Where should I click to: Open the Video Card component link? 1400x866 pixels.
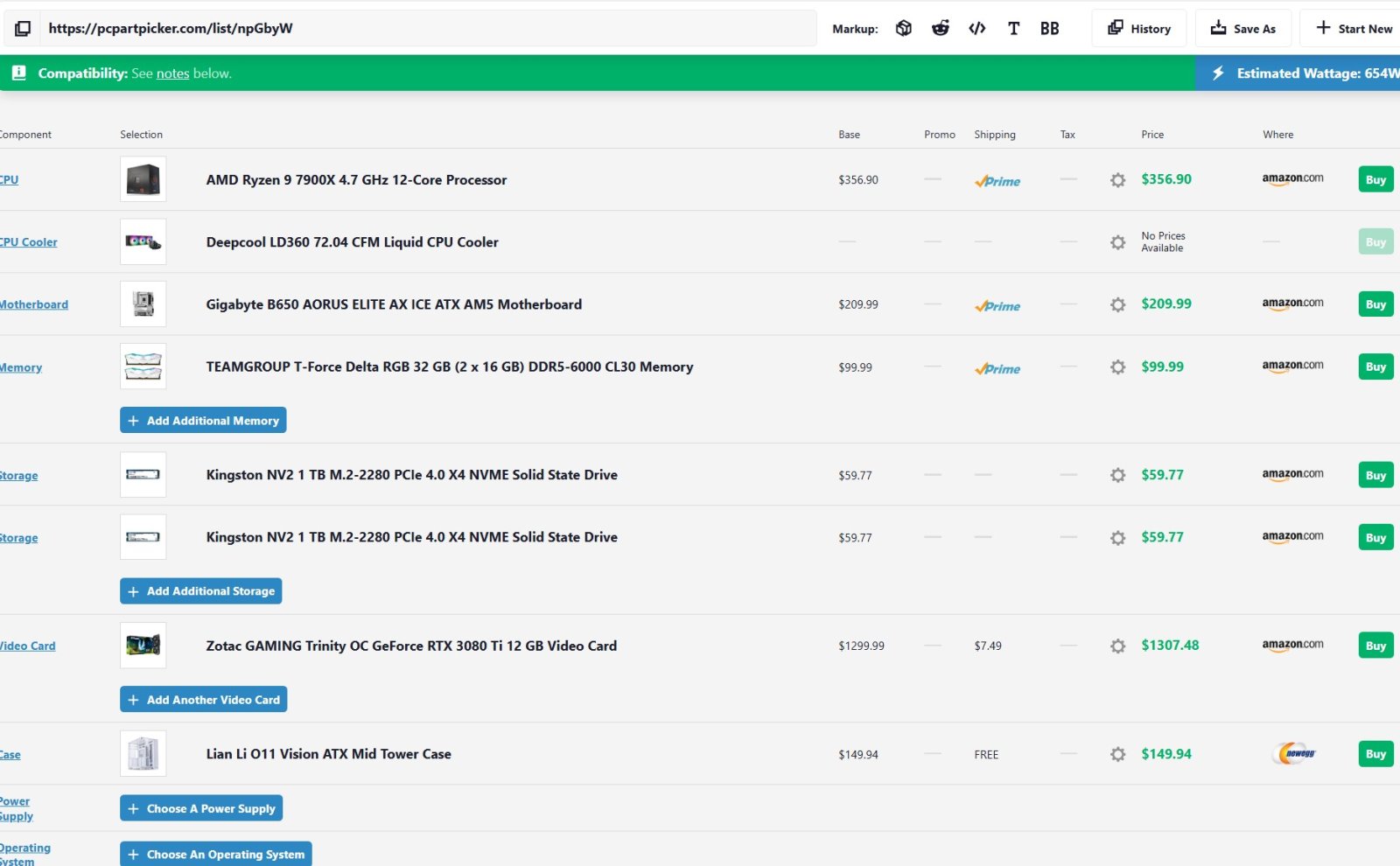(27, 646)
